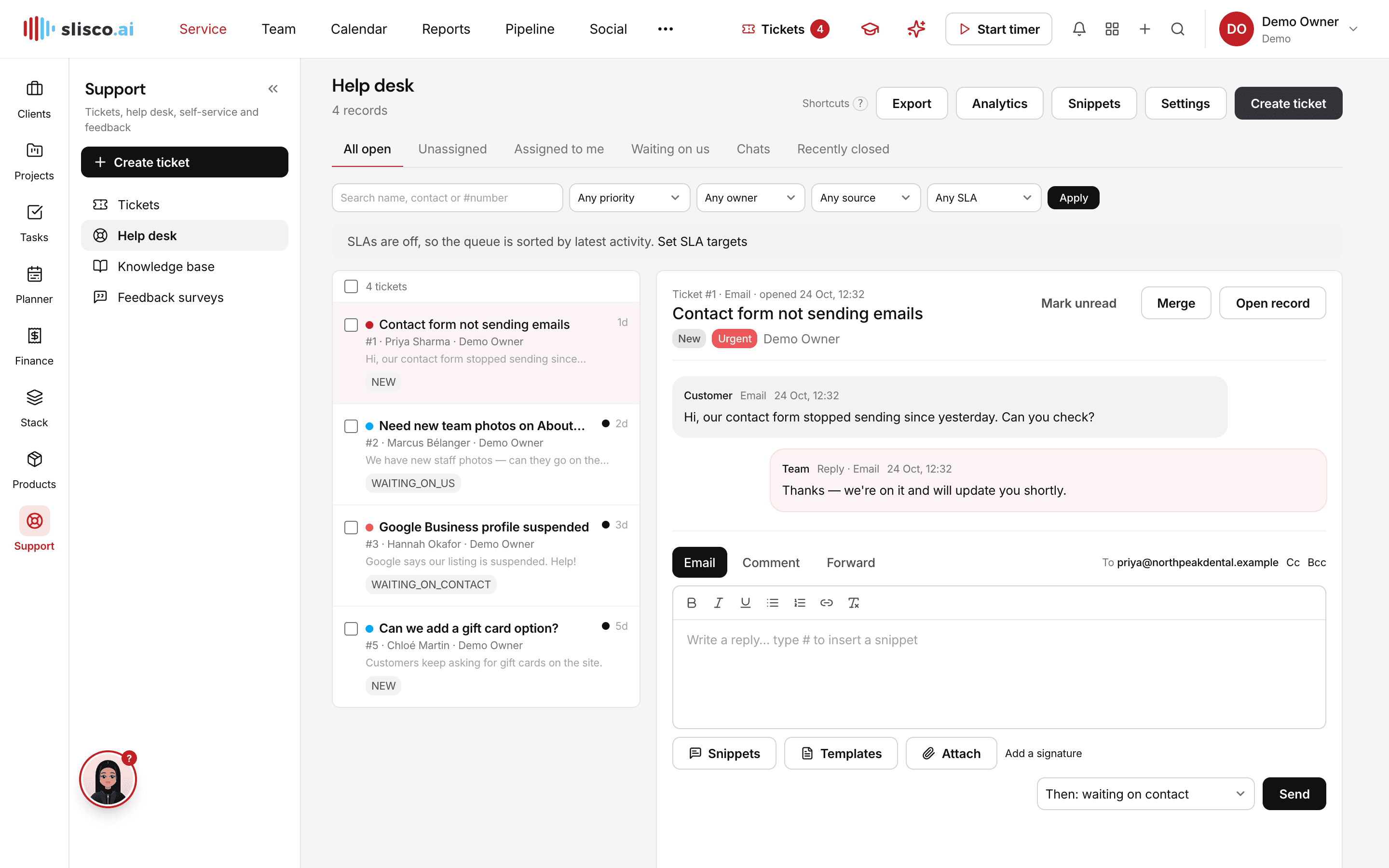The height and width of the screenshot is (868, 1389).
Task: Open the Clients section in the sidebar
Action: pos(34,100)
